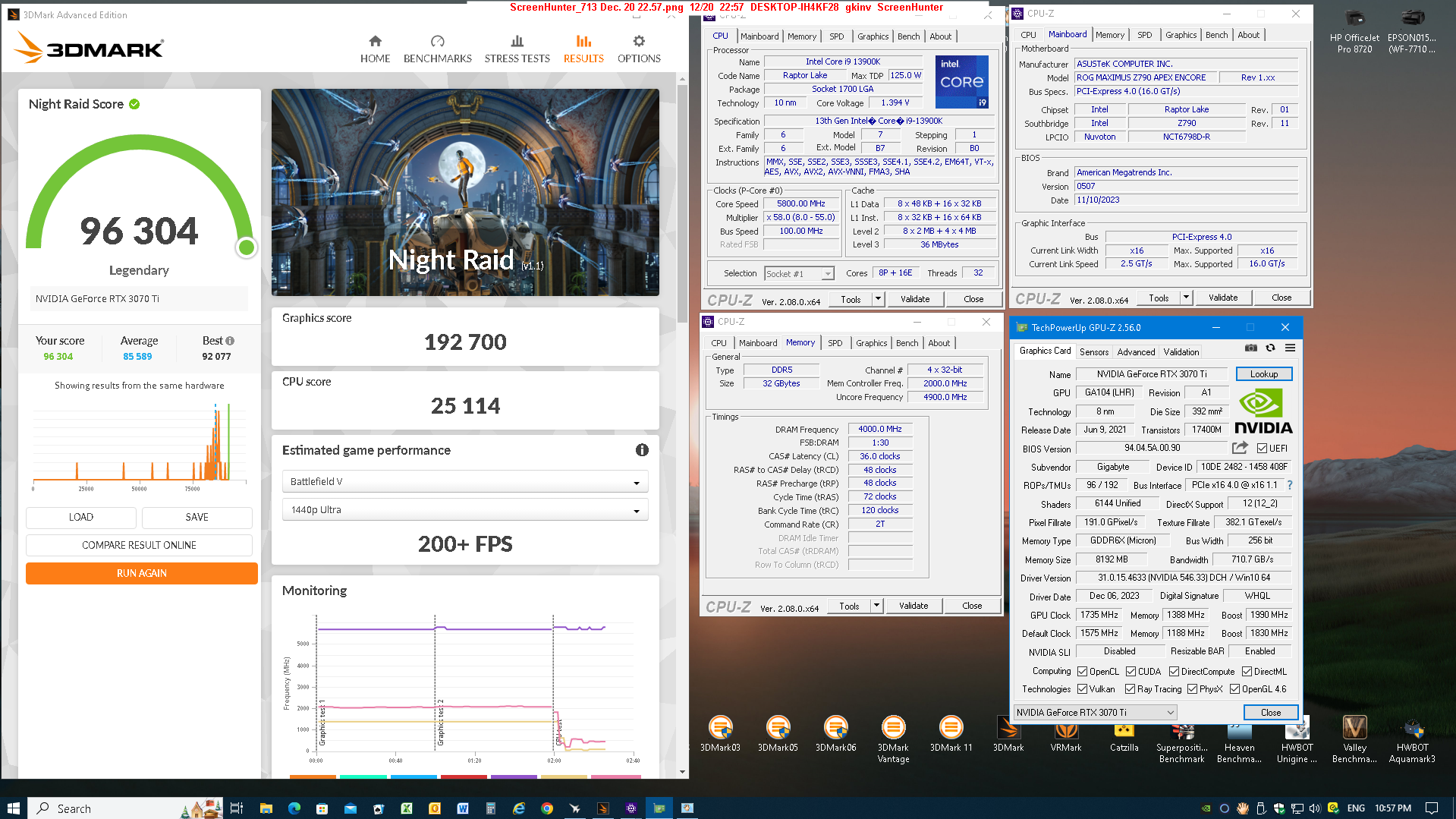Click the info icon beside Estimated game performance
Viewport: 1456px width, 819px height.
tap(642, 450)
